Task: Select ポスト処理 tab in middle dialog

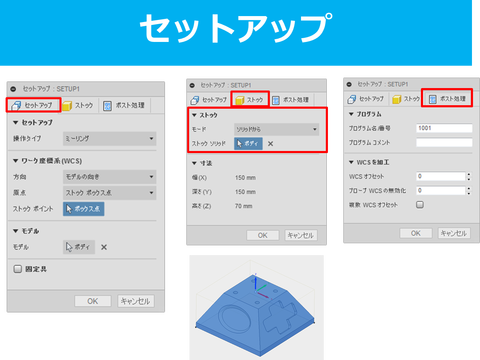Action: (x=291, y=100)
